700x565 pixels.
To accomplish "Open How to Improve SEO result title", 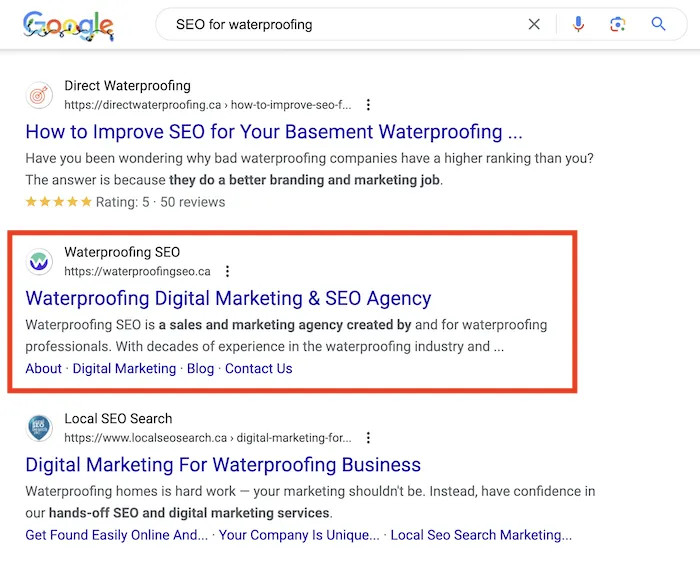I will point(274,132).
